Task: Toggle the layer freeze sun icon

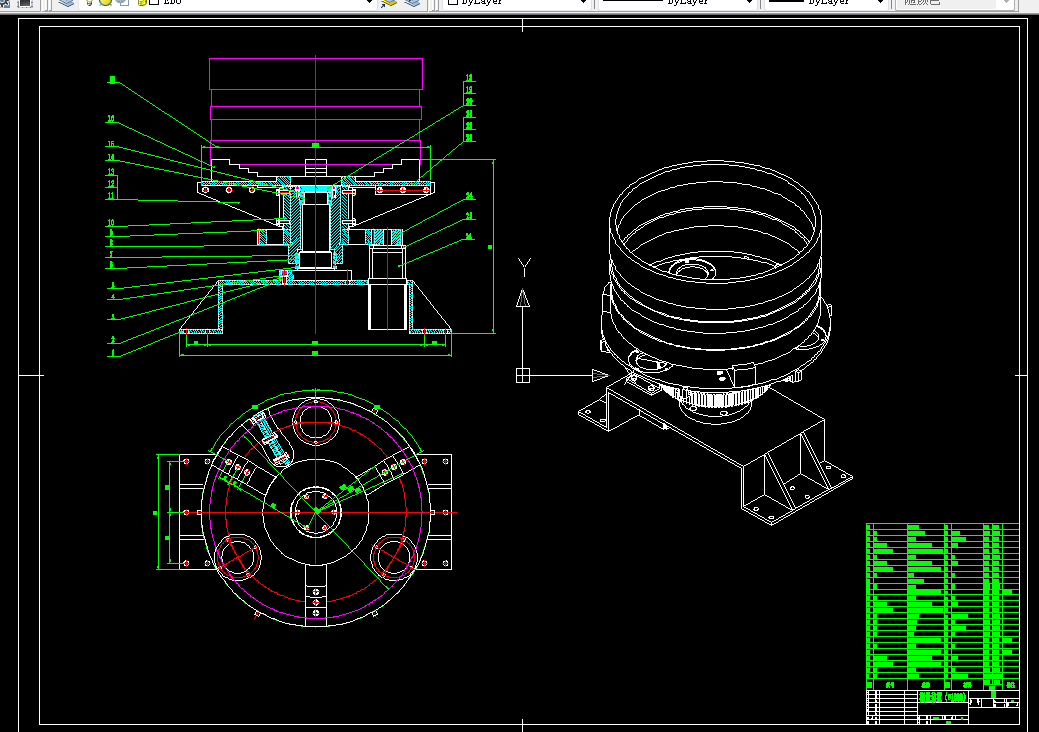Action: pos(105,3)
